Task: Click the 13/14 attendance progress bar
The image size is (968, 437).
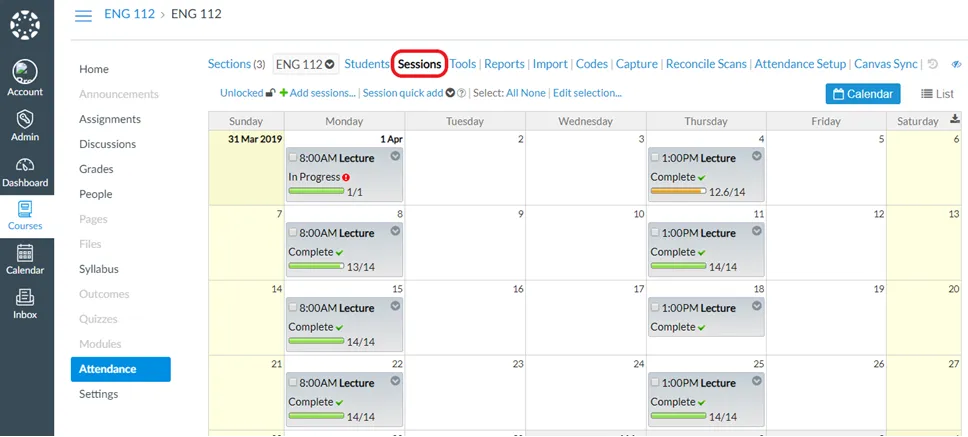Action: click(316, 267)
